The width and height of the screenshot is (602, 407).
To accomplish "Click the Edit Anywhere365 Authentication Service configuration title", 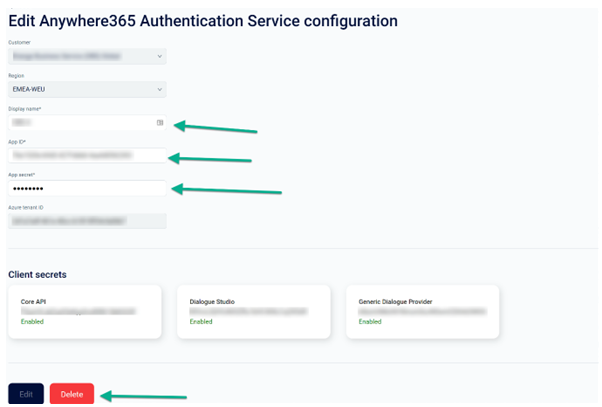I will pyautogui.click(x=203, y=21).
